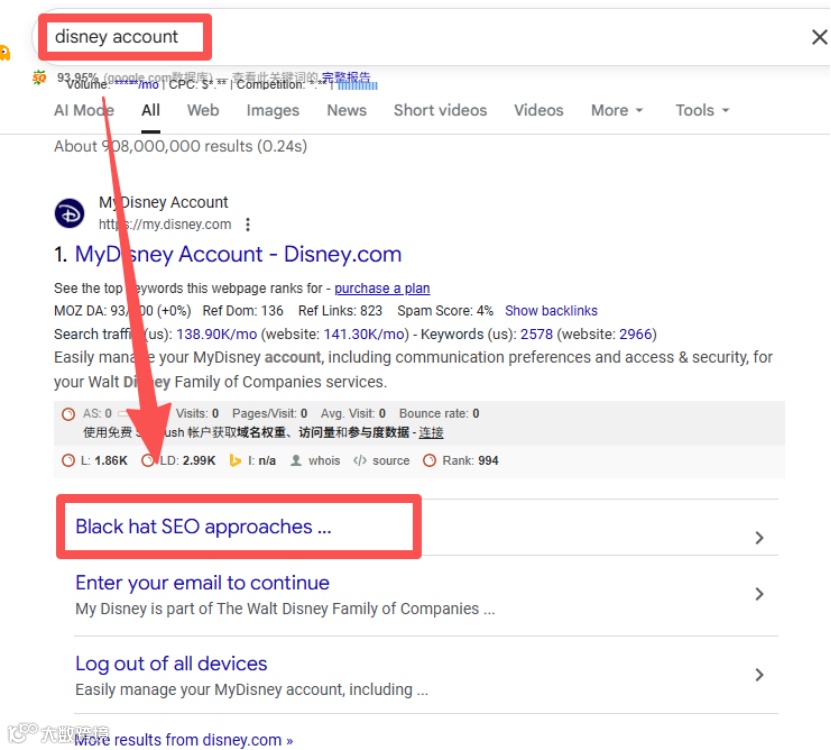The height and width of the screenshot is (750, 831).
Task: Click the 'Spam Score: 4%' text
Action: pyautogui.click(x=445, y=311)
